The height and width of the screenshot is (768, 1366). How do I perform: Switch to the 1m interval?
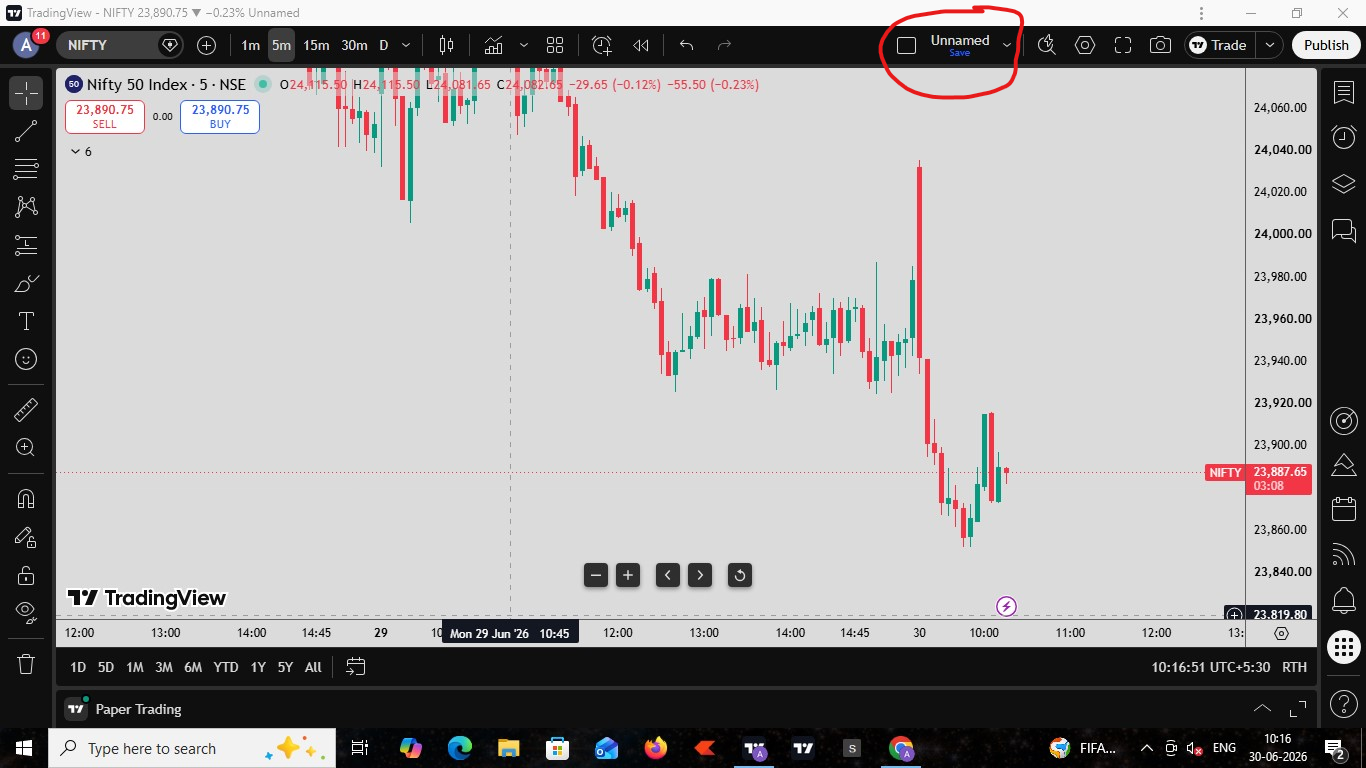click(x=250, y=45)
